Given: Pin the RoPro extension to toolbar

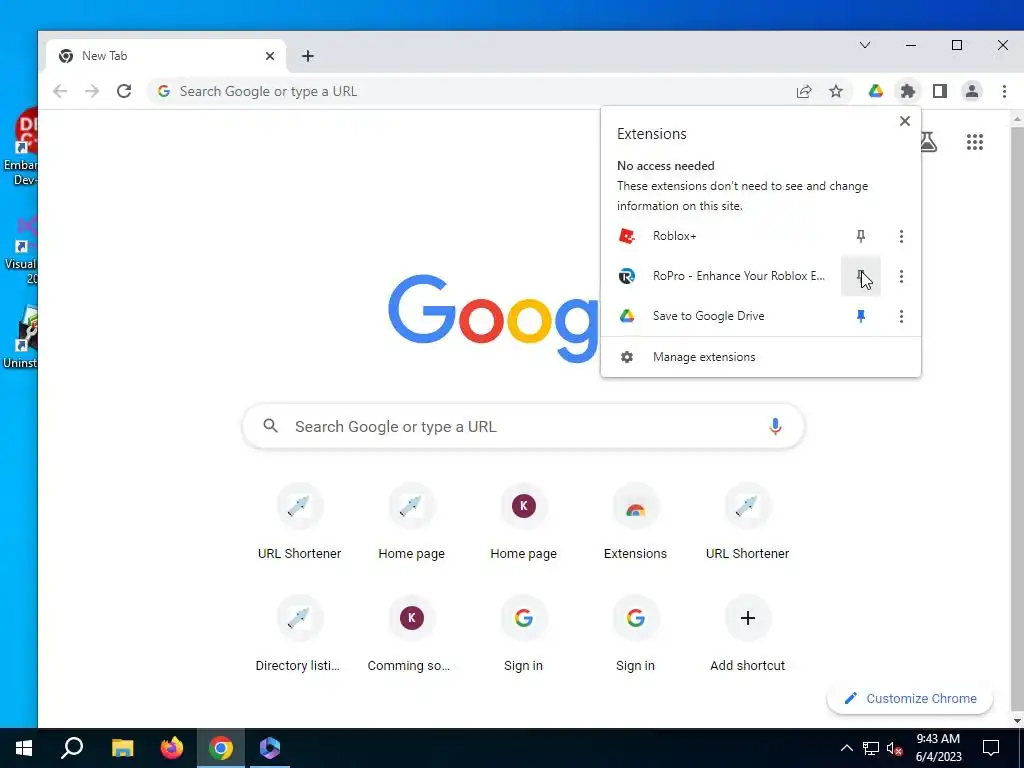Looking at the screenshot, I should 861,276.
